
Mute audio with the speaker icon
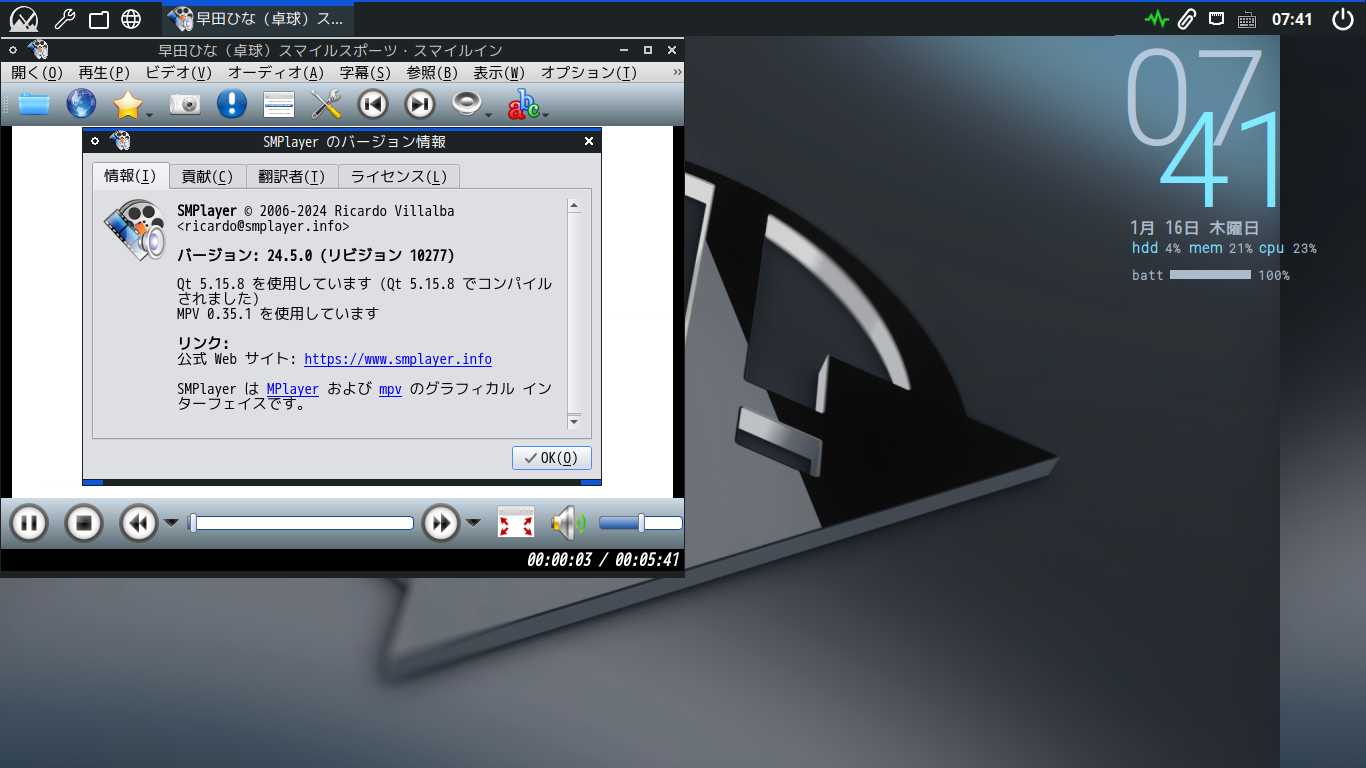[x=568, y=522]
